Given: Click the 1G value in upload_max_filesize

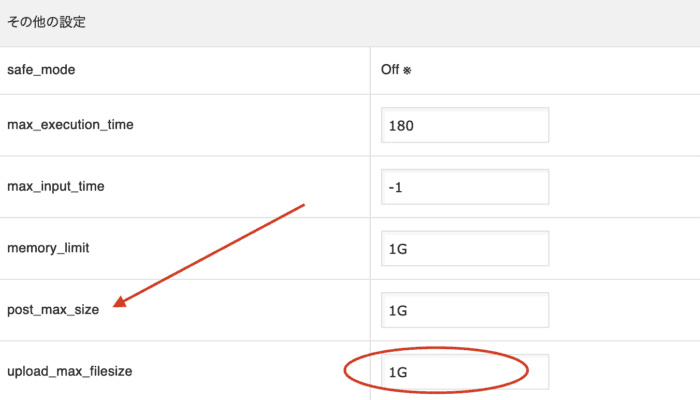Looking at the screenshot, I should click(x=398, y=372).
